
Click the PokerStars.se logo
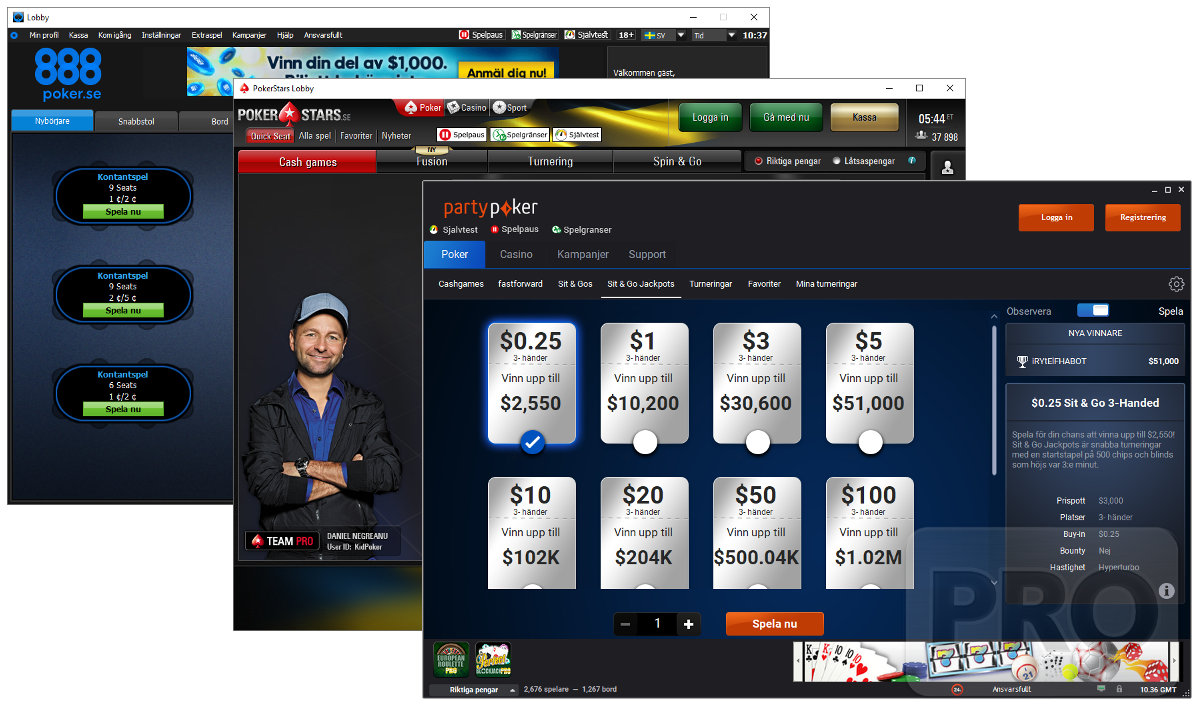294,114
